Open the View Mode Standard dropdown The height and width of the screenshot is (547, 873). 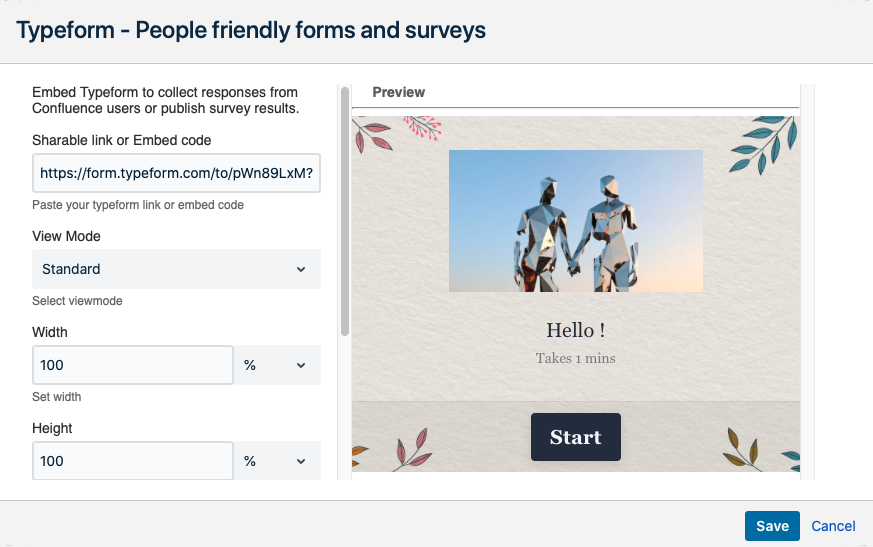tap(176, 269)
